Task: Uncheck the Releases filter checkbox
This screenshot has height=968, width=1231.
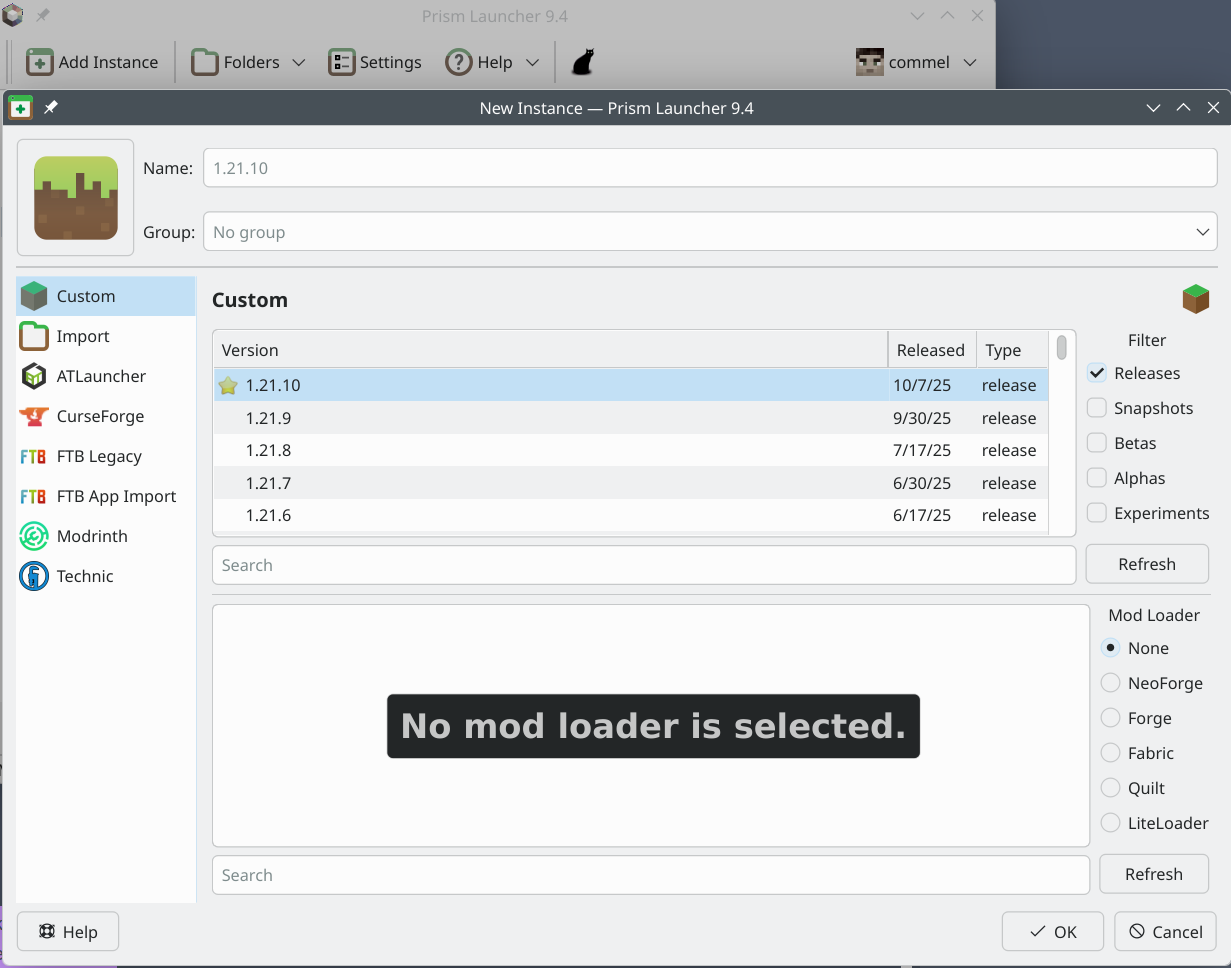Action: [x=1097, y=373]
